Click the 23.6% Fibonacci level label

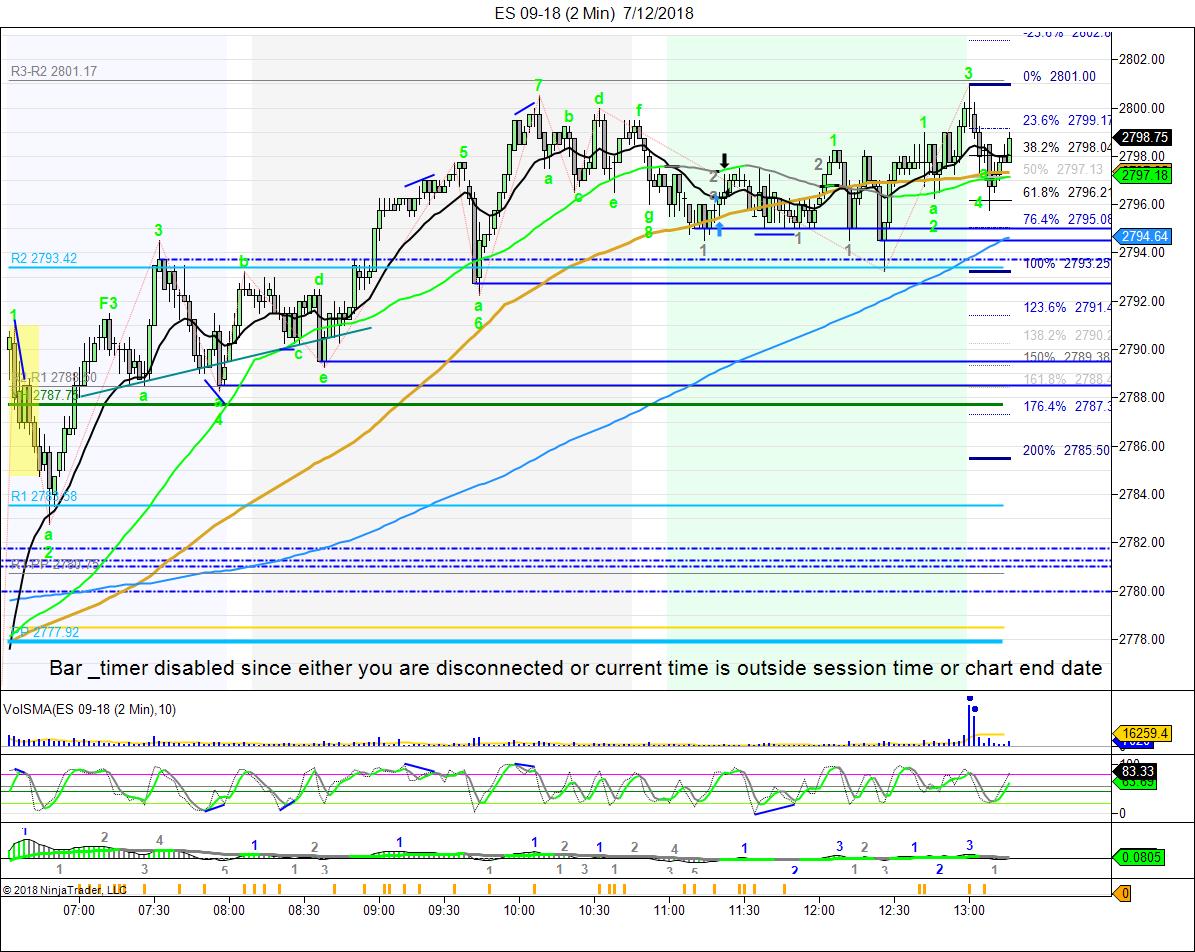point(1067,120)
